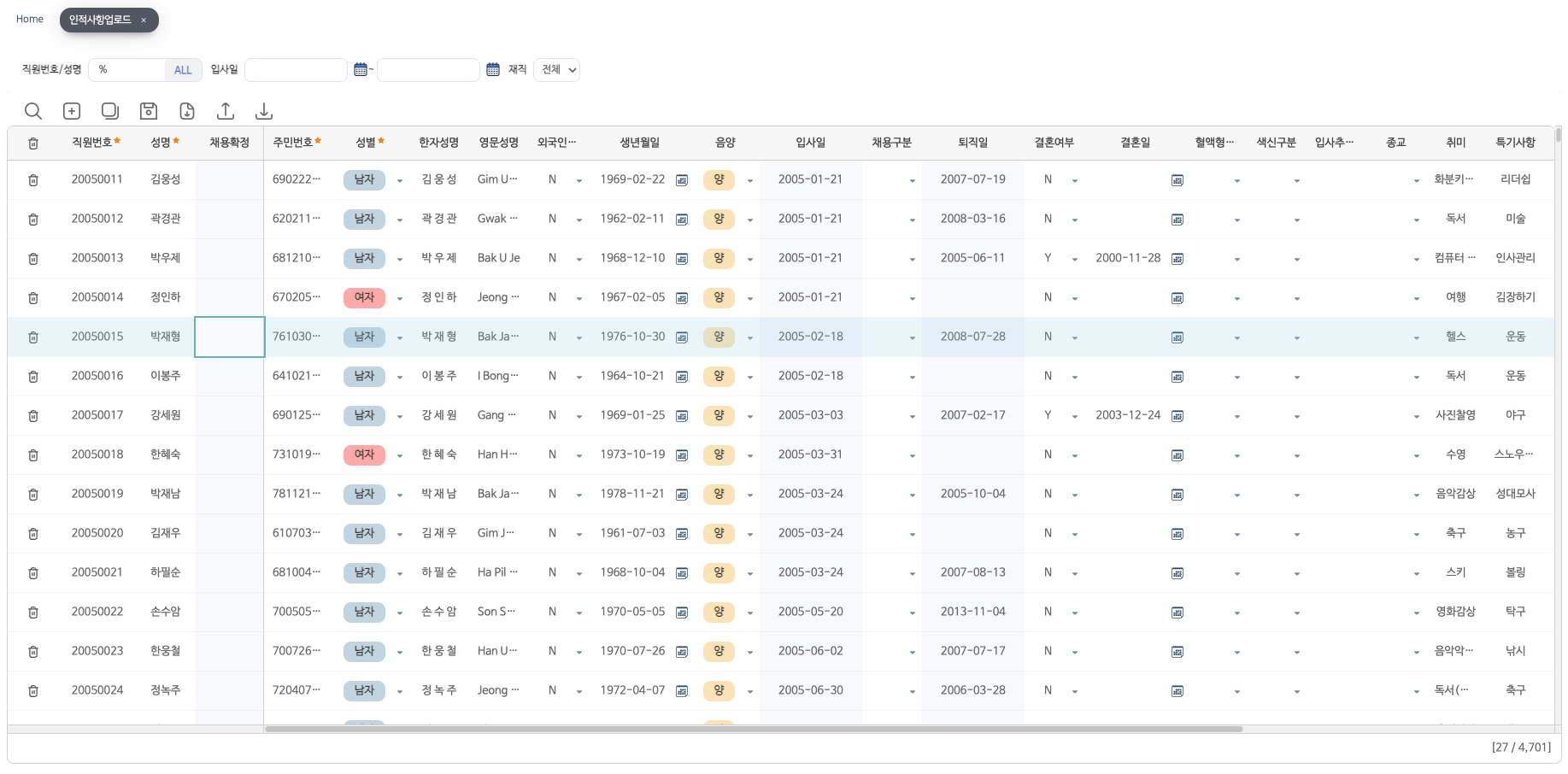The image size is (1568, 774).
Task: Delete row 20050013 using its trash icon
Action: (x=33, y=258)
